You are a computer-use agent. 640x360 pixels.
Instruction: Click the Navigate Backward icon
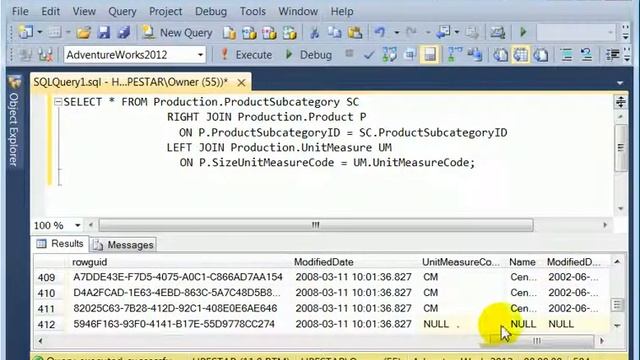[442, 32]
